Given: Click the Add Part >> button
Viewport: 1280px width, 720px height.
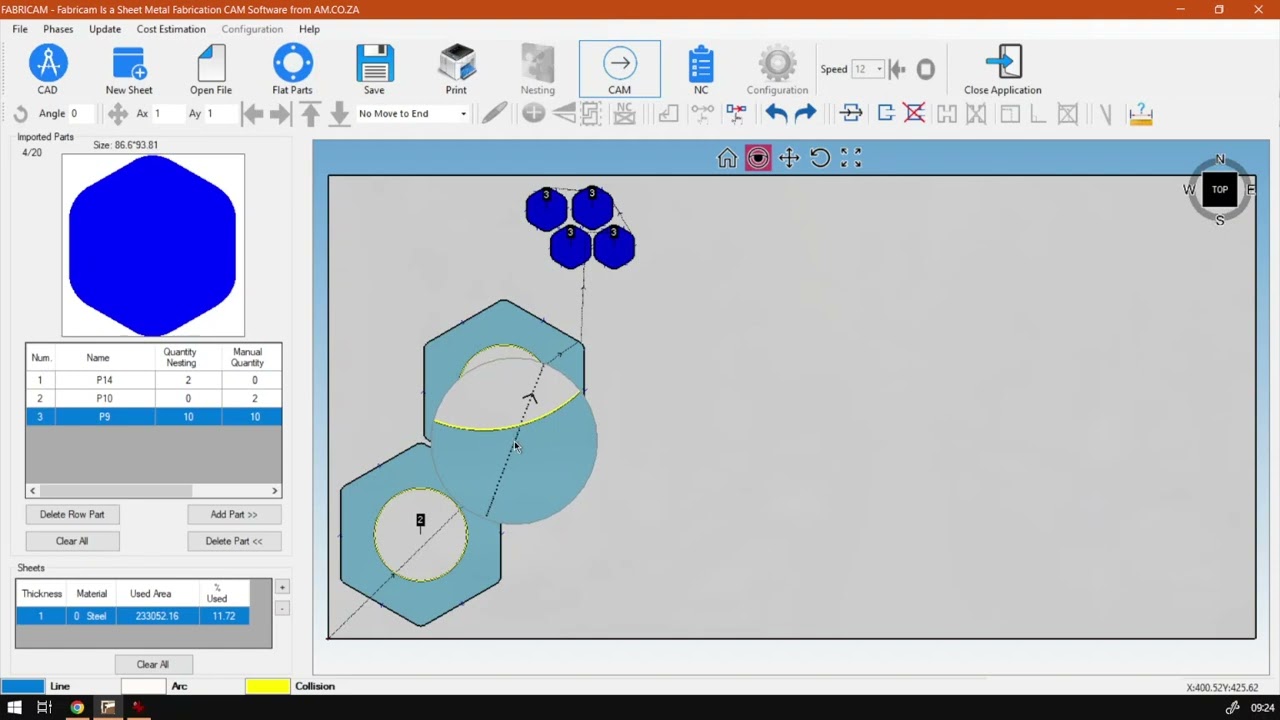Looking at the screenshot, I should coord(234,514).
